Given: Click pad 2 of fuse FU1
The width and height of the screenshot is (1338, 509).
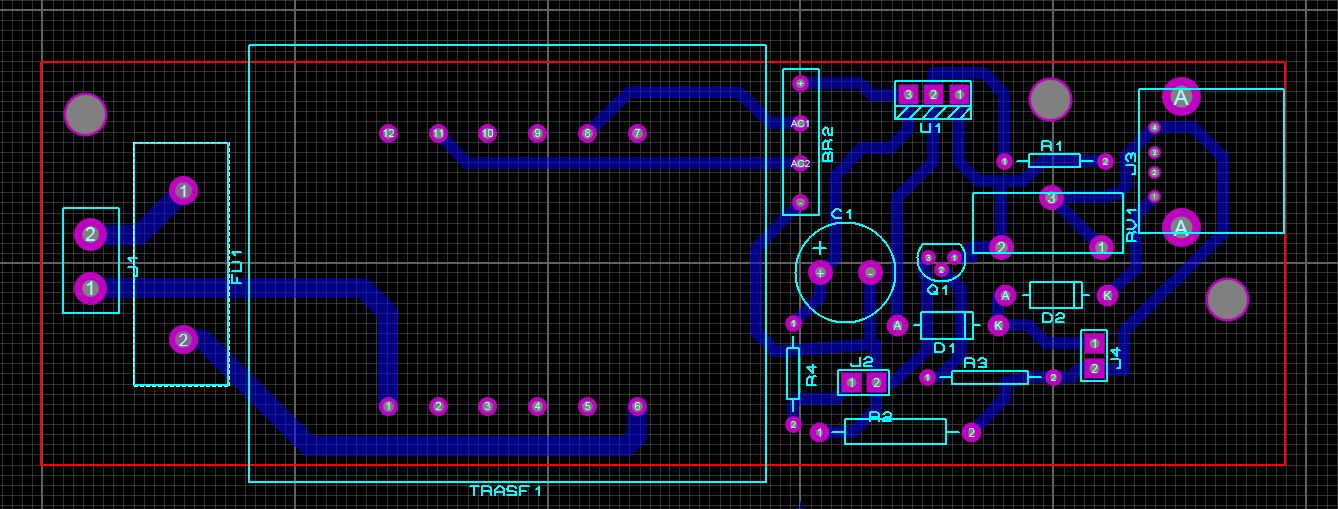Looking at the screenshot, I should pyautogui.click(x=183, y=340).
